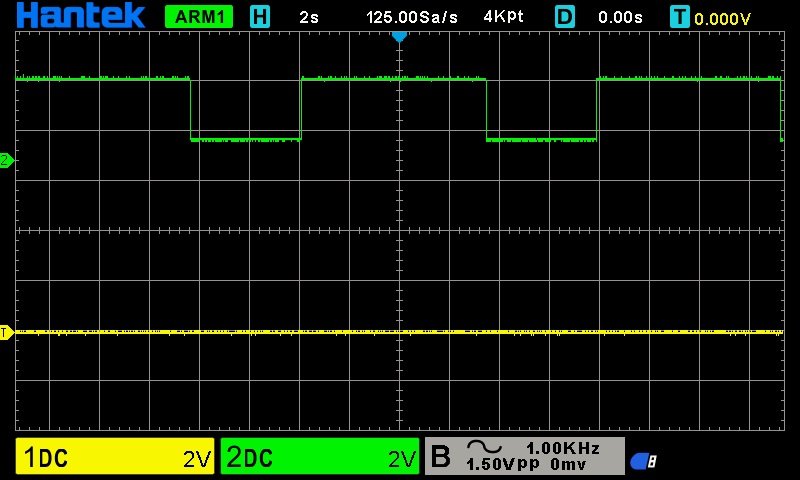Select the 0.00s delay value
This screenshot has height=480, width=800.
pos(620,17)
